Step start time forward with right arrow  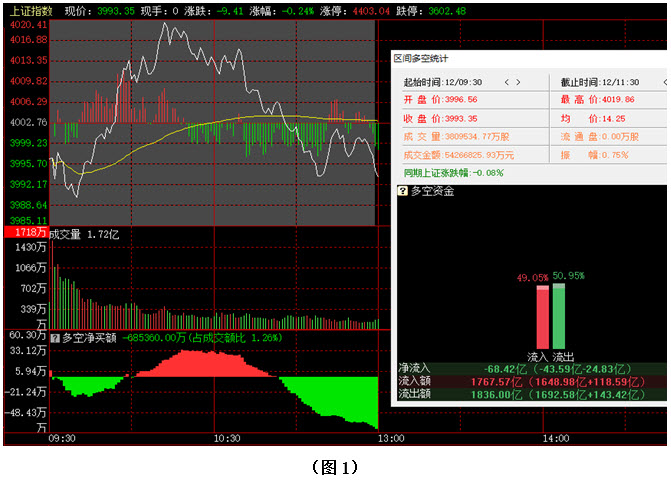(520, 82)
